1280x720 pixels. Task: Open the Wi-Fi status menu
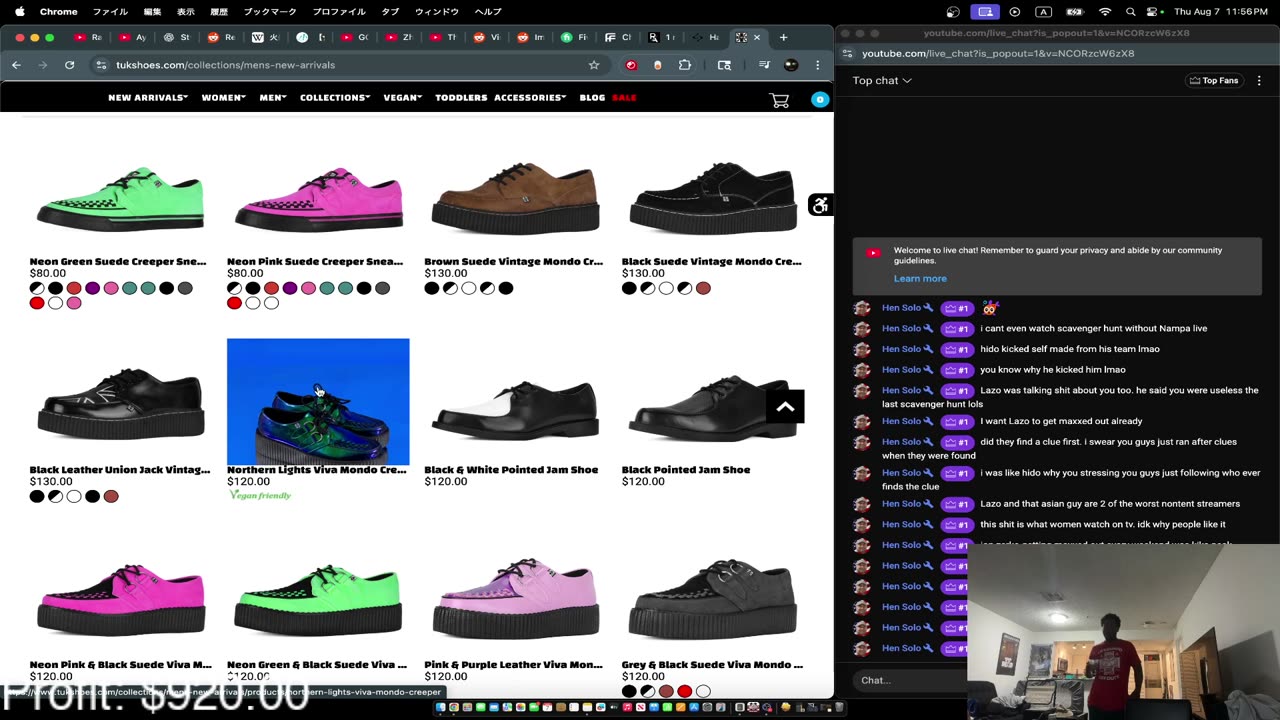(1105, 12)
